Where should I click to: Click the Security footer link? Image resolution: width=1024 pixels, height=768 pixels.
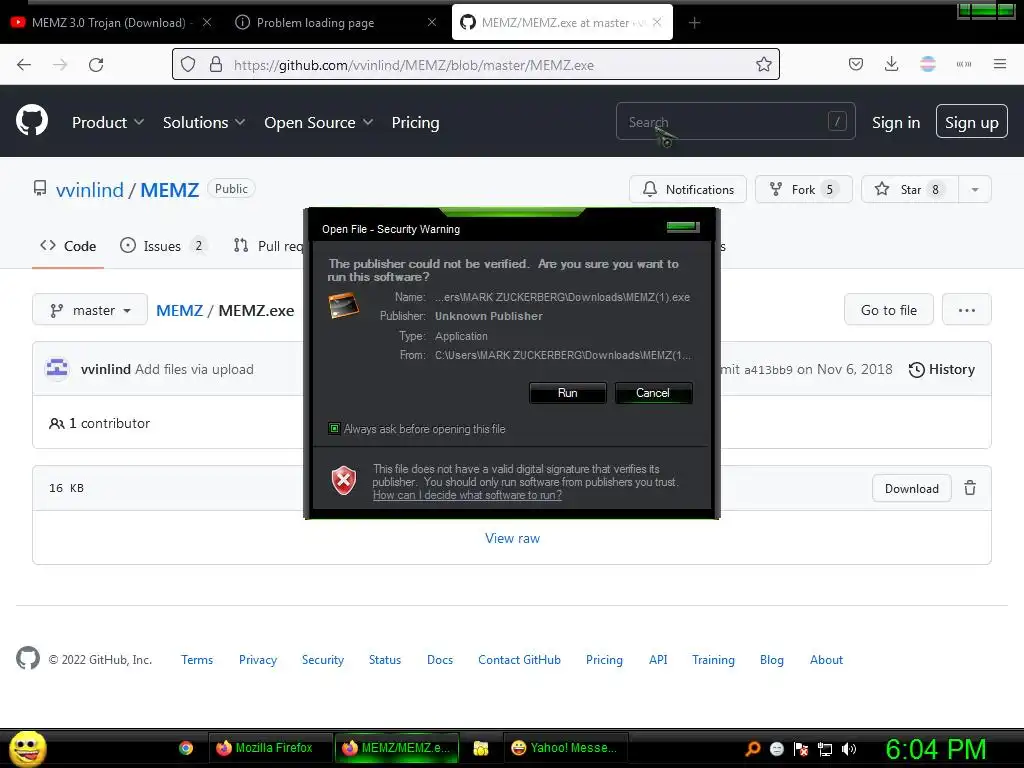pos(323,660)
